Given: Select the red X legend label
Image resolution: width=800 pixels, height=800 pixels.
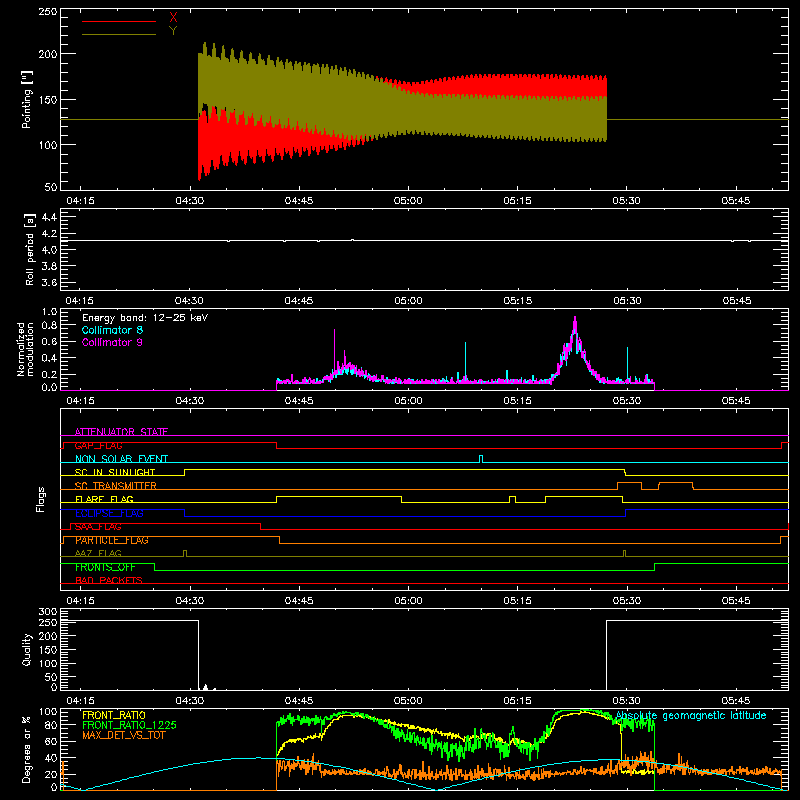Looking at the screenshot, I should pos(173,18).
